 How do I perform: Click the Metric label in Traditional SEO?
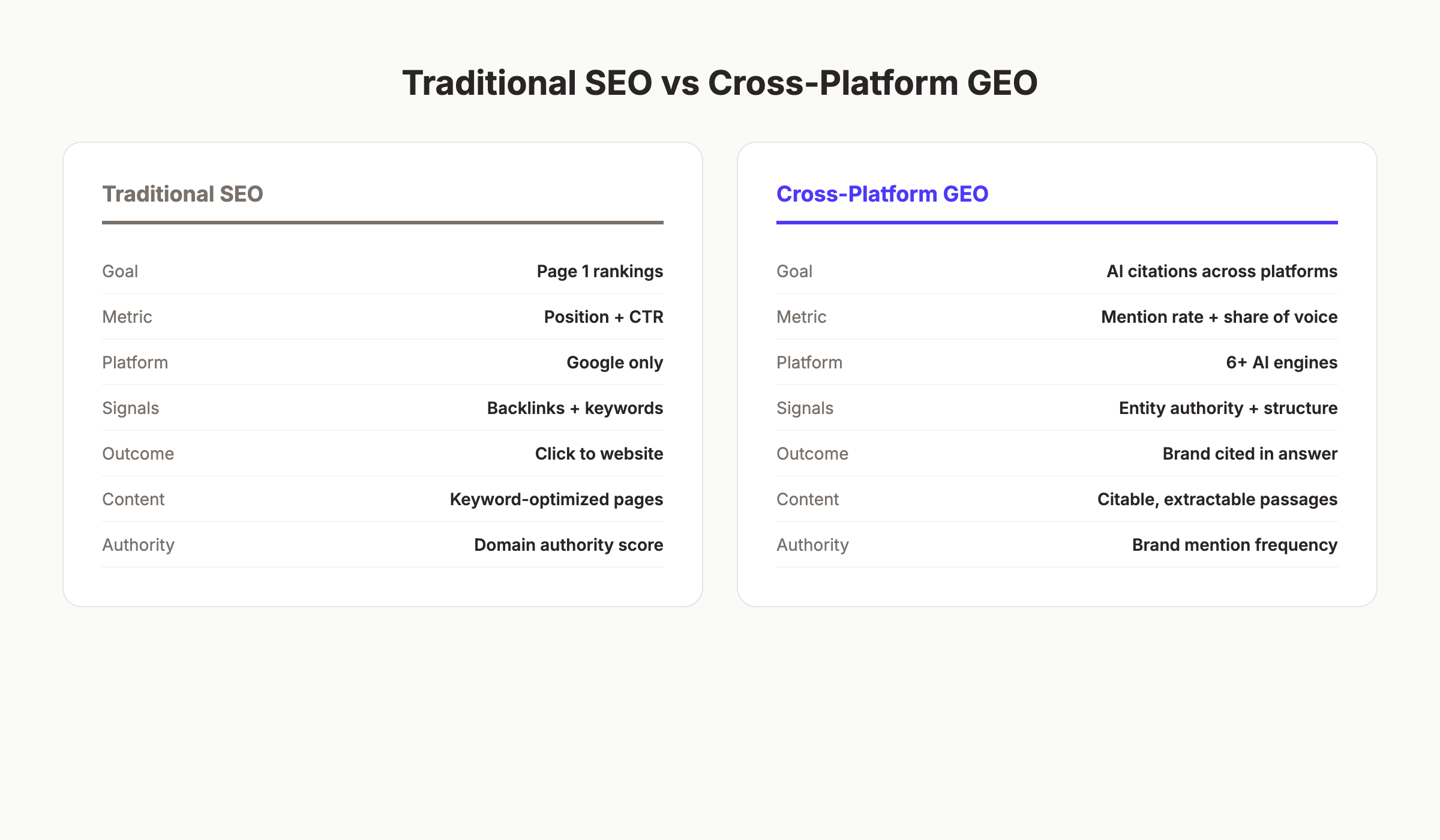click(127, 317)
